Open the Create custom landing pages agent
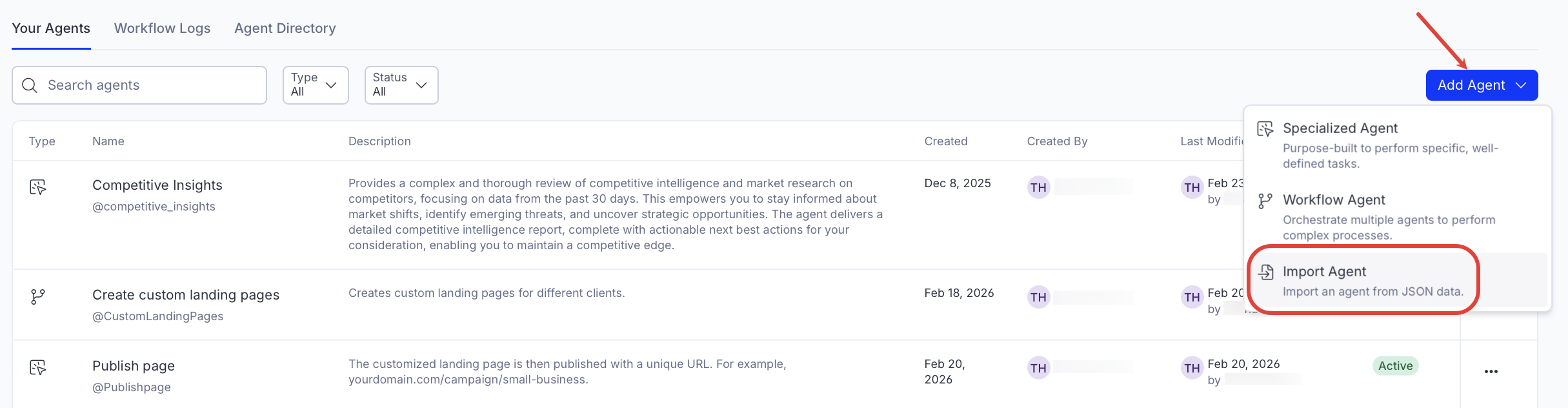 (185, 295)
